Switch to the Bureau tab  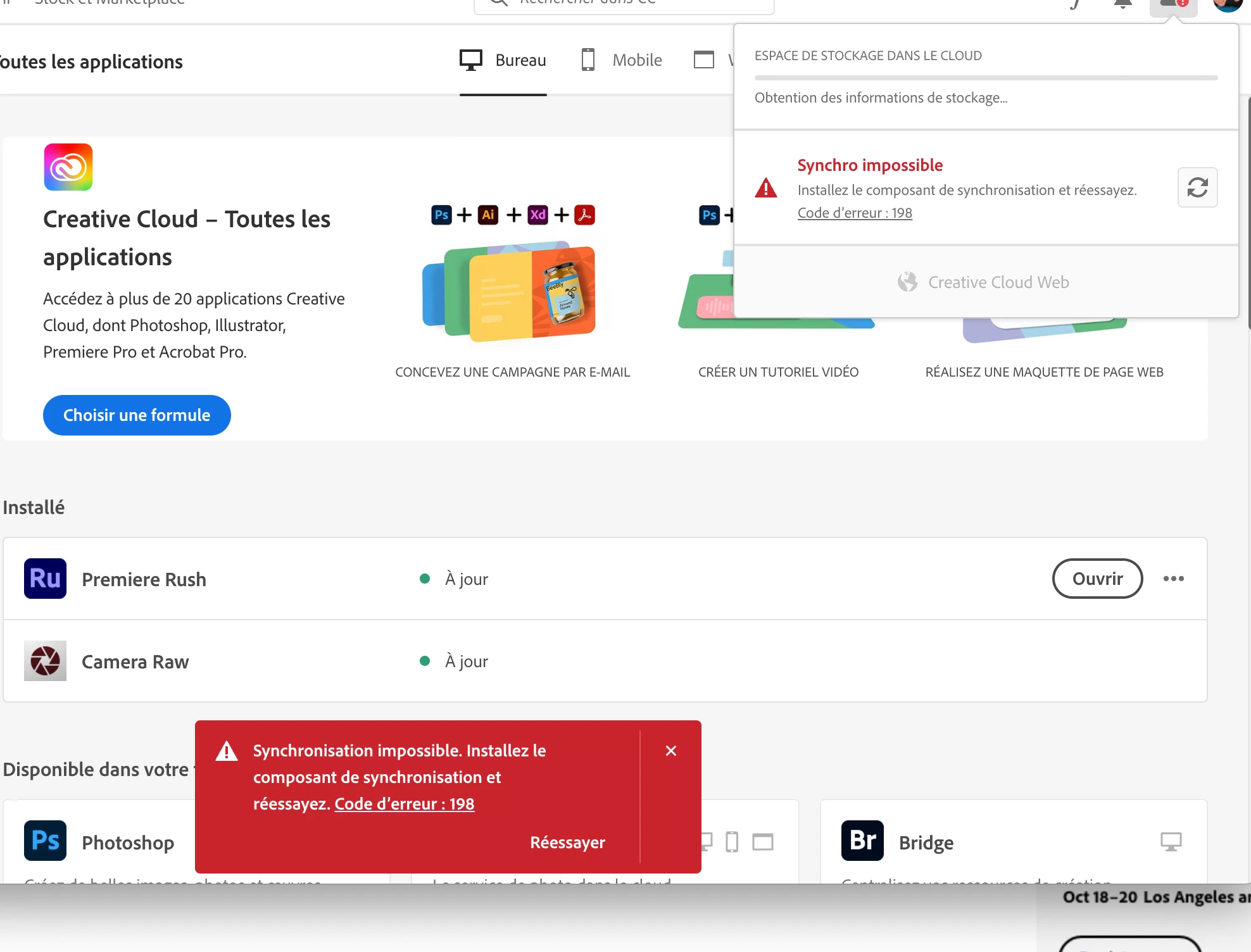coord(503,60)
